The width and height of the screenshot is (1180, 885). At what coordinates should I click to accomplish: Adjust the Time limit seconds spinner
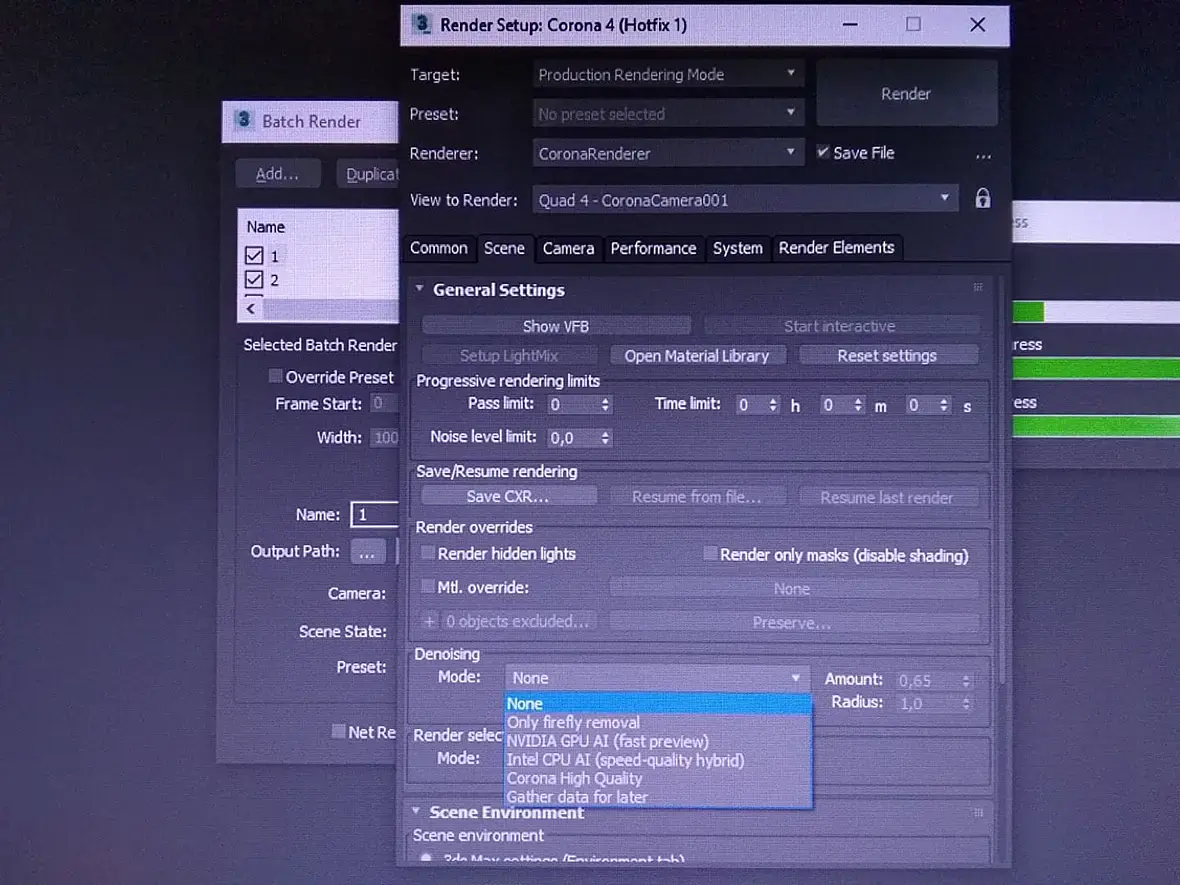tap(944, 405)
